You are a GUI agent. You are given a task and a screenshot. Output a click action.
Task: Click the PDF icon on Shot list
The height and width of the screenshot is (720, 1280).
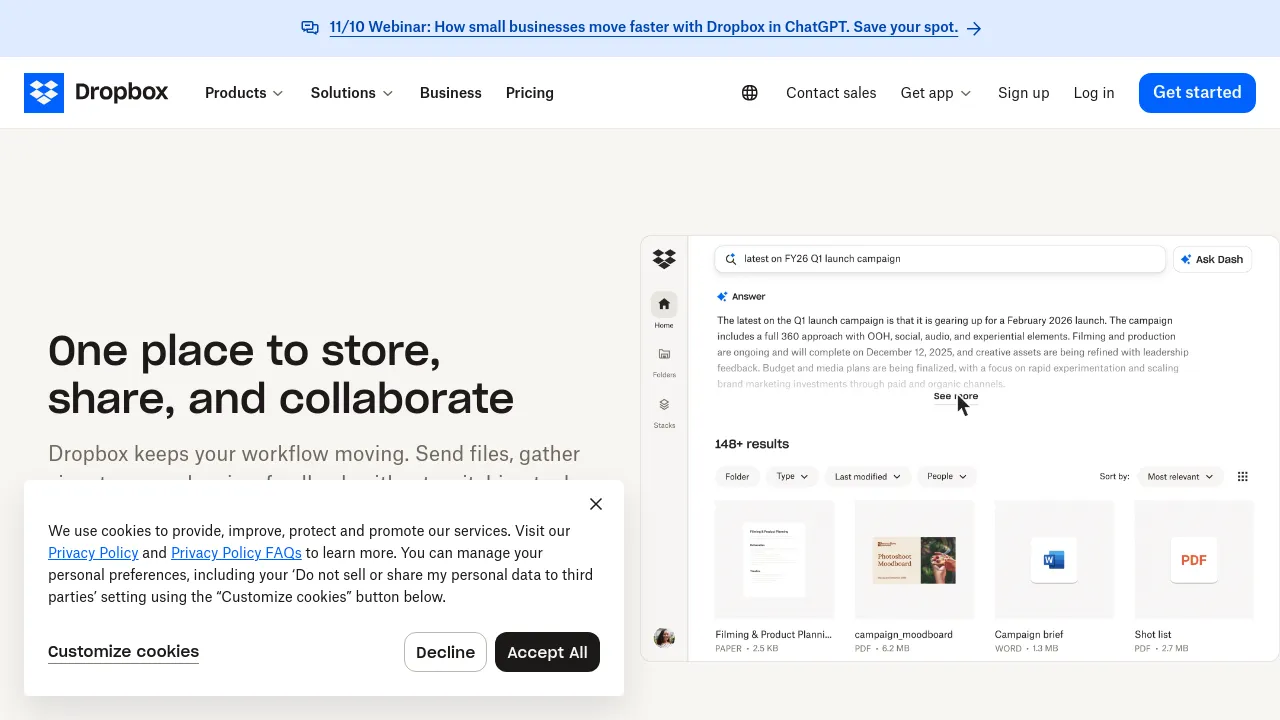pyautogui.click(x=1194, y=560)
